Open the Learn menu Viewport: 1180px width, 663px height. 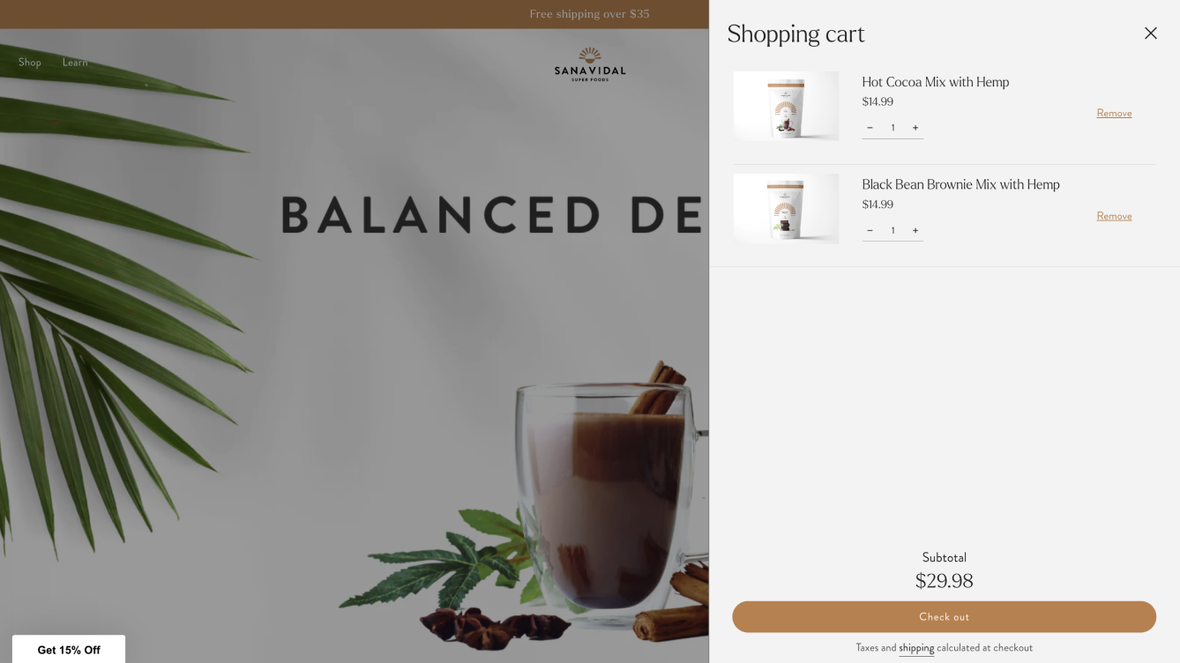click(75, 62)
